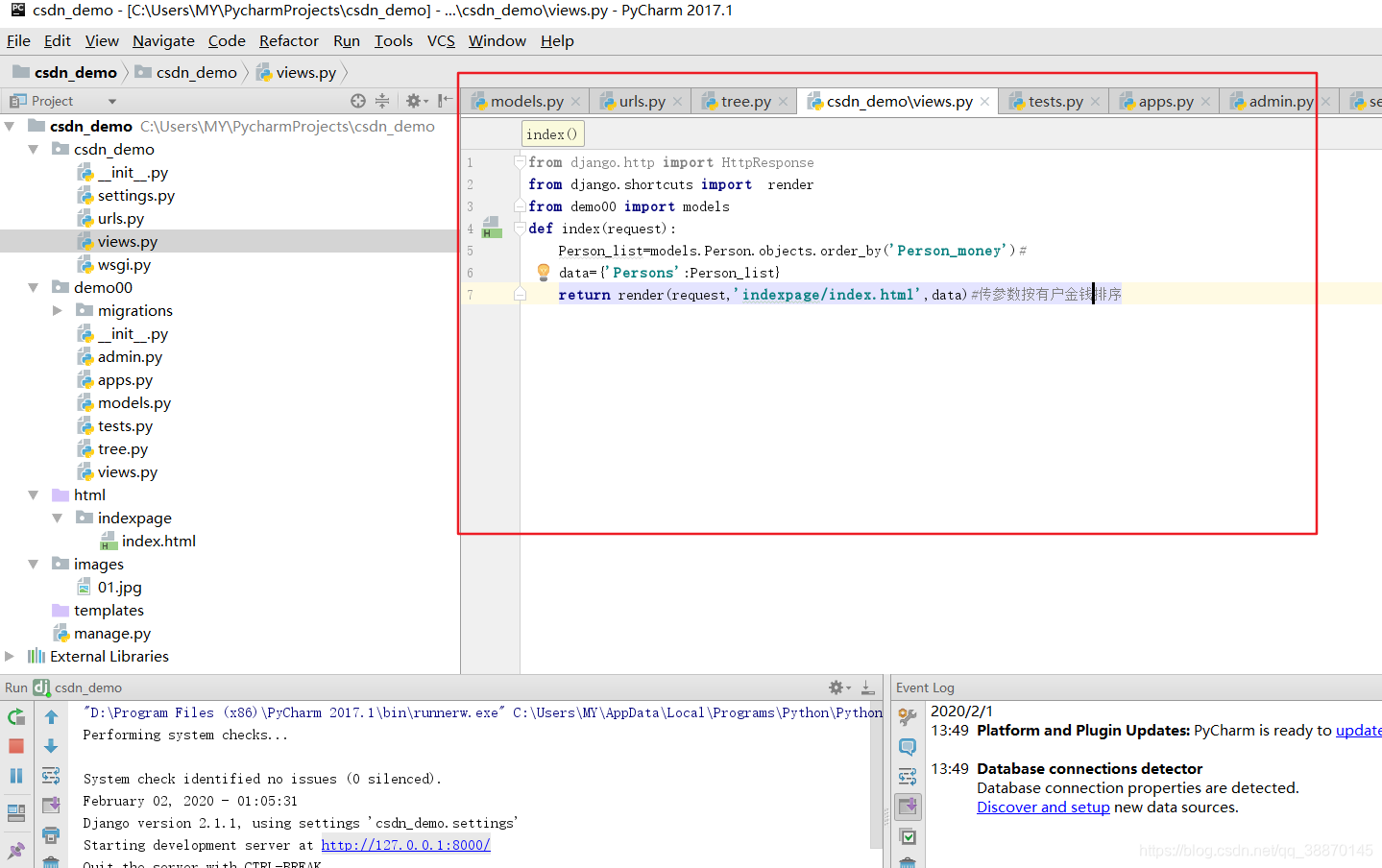Show Event Log balloon notifications icon

click(x=908, y=746)
